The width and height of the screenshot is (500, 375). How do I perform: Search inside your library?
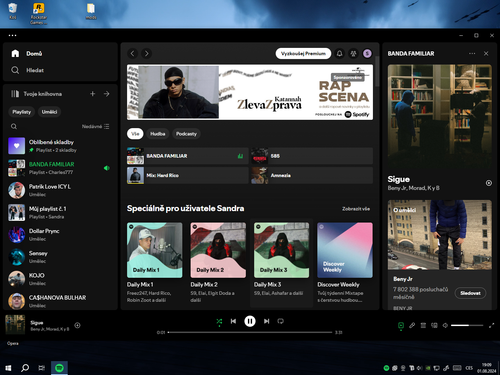pos(14,127)
